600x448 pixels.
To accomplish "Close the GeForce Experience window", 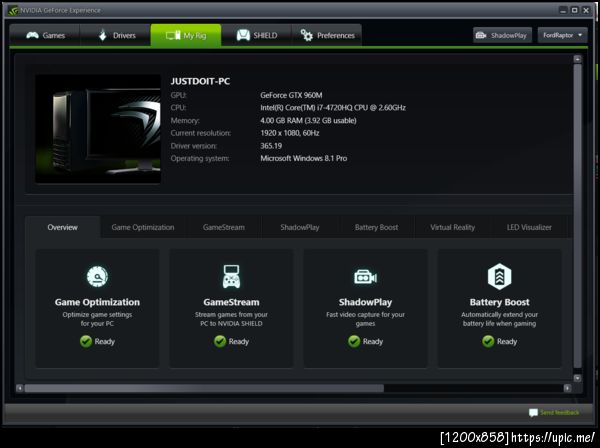I will point(586,10).
